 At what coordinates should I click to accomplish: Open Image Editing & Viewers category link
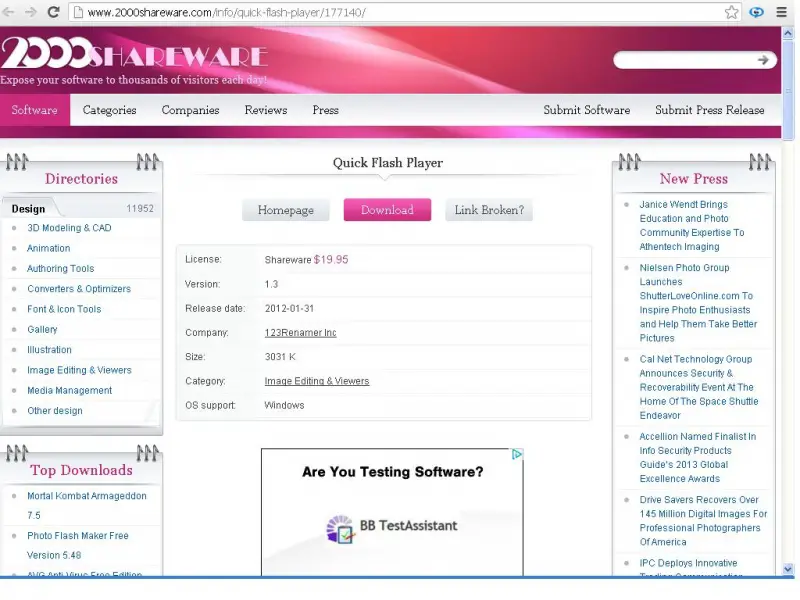[317, 381]
